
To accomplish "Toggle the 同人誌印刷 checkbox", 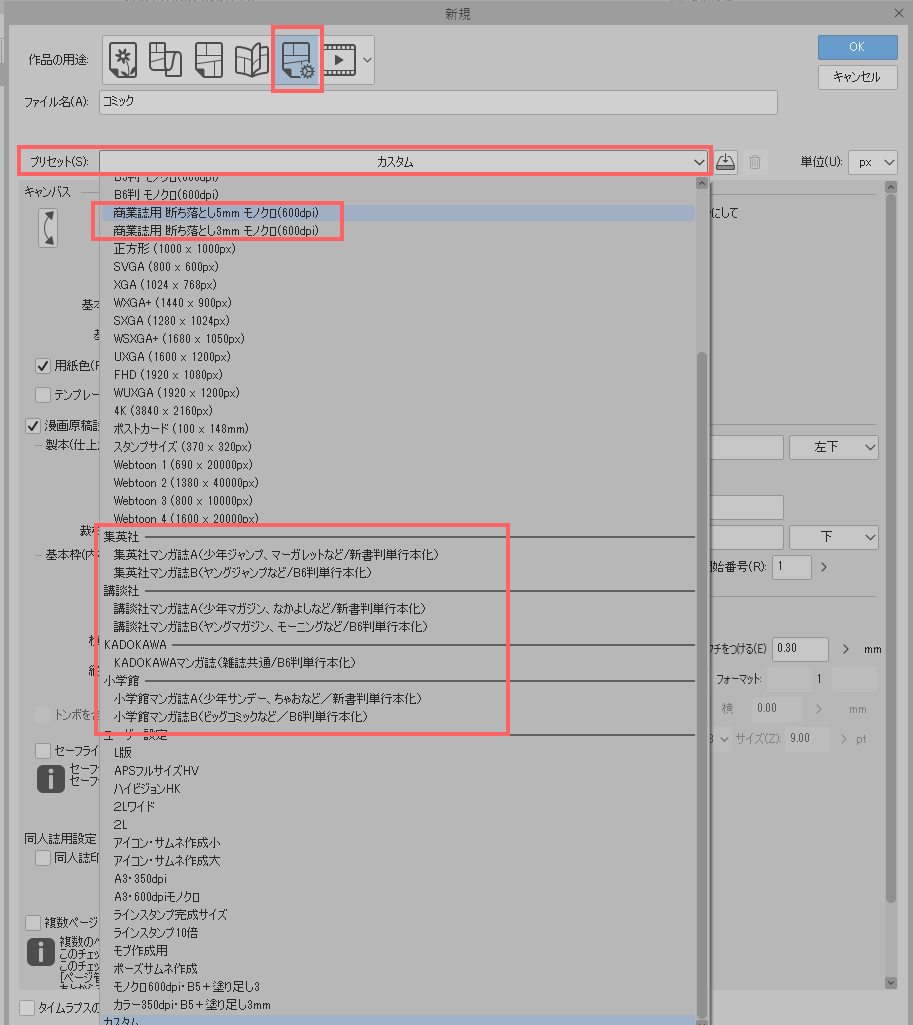I will pyautogui.click(x=43, y=858).
